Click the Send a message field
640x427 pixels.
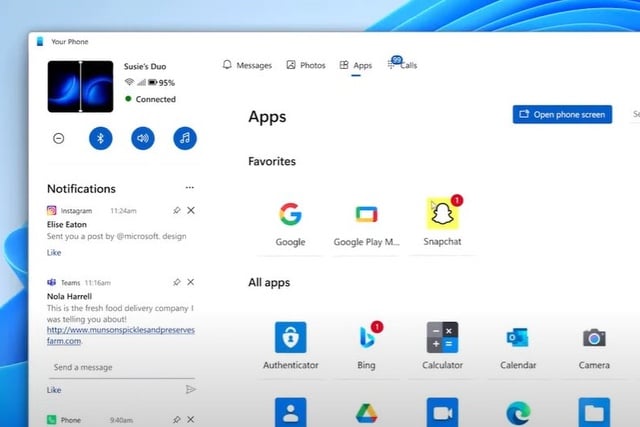click(x=110, y=367)
